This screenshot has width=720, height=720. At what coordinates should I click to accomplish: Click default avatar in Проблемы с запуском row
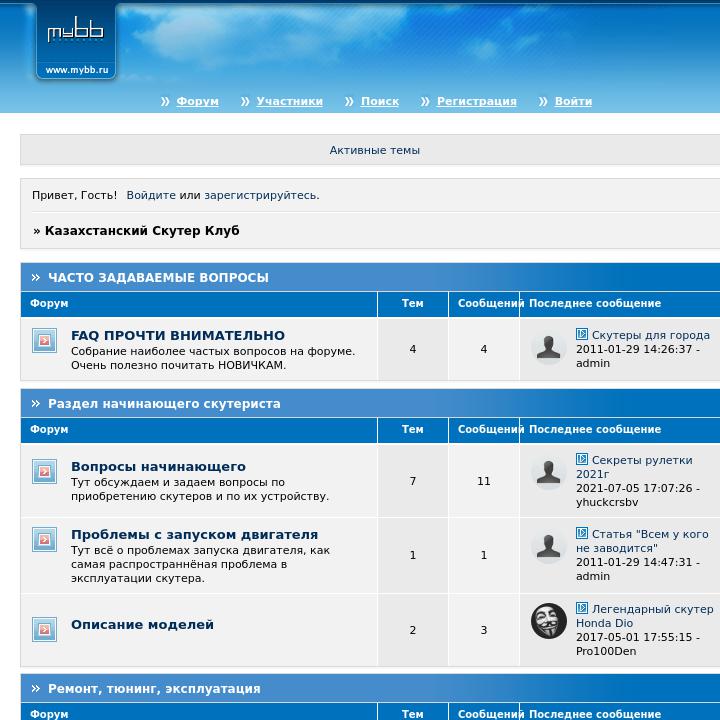[549, 546]
